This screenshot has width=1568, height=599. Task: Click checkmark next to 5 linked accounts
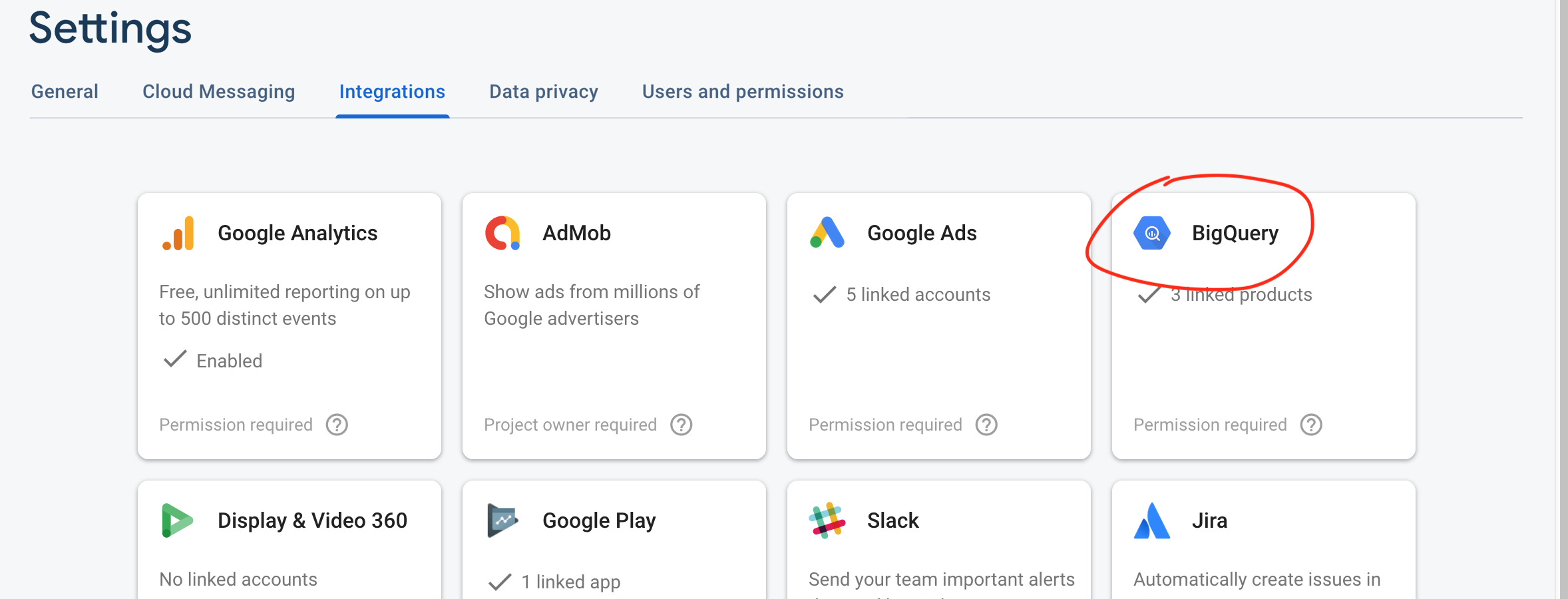[825, 294]
